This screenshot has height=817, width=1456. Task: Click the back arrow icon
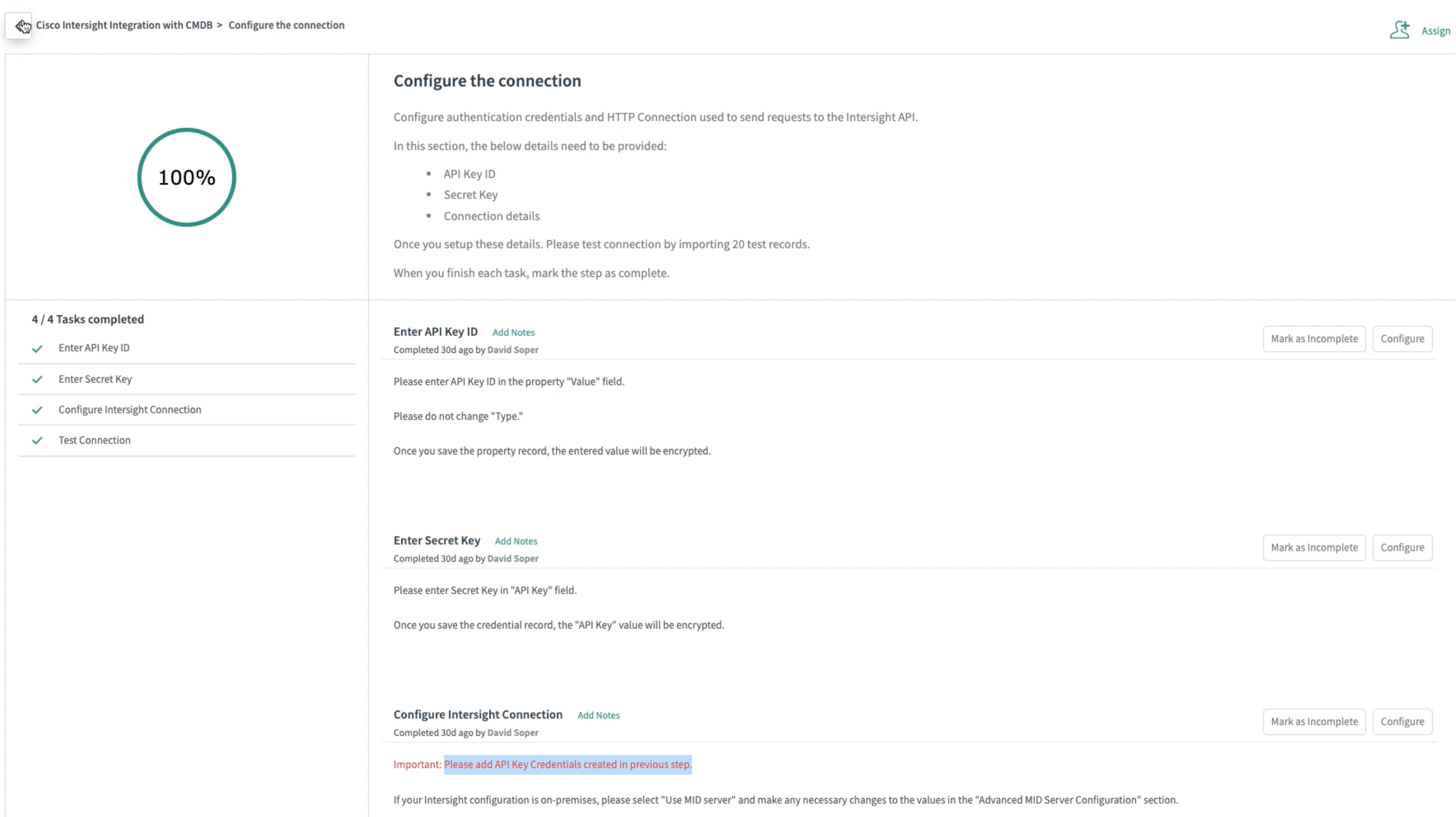[x=19, y=26]
